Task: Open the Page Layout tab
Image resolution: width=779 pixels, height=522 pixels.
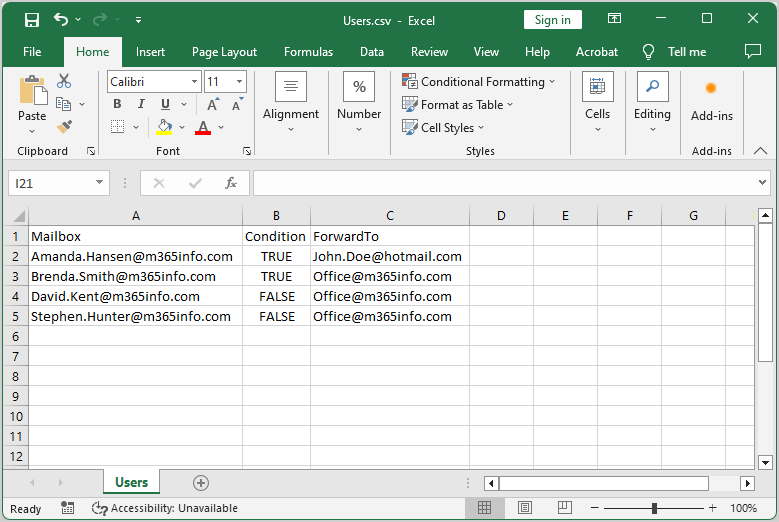Action: tap(224, 52)
